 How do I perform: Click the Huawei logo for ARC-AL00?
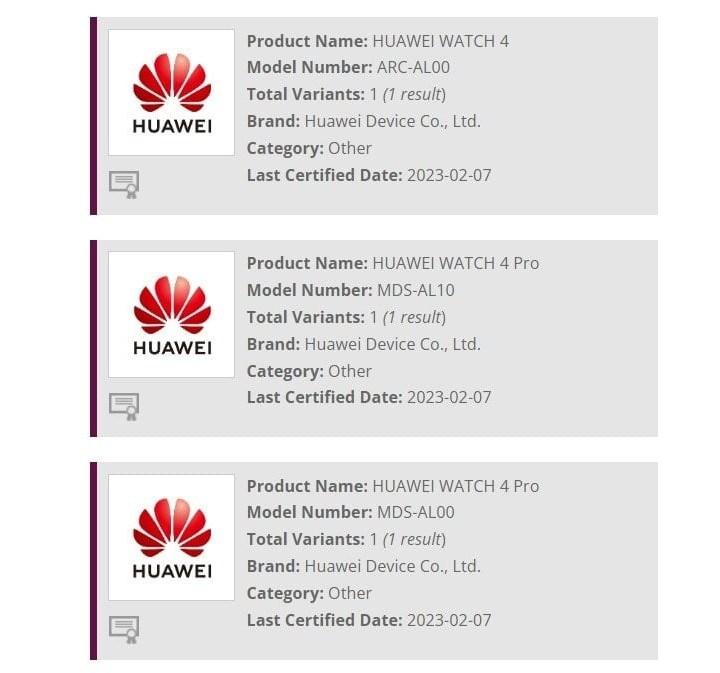171,92
